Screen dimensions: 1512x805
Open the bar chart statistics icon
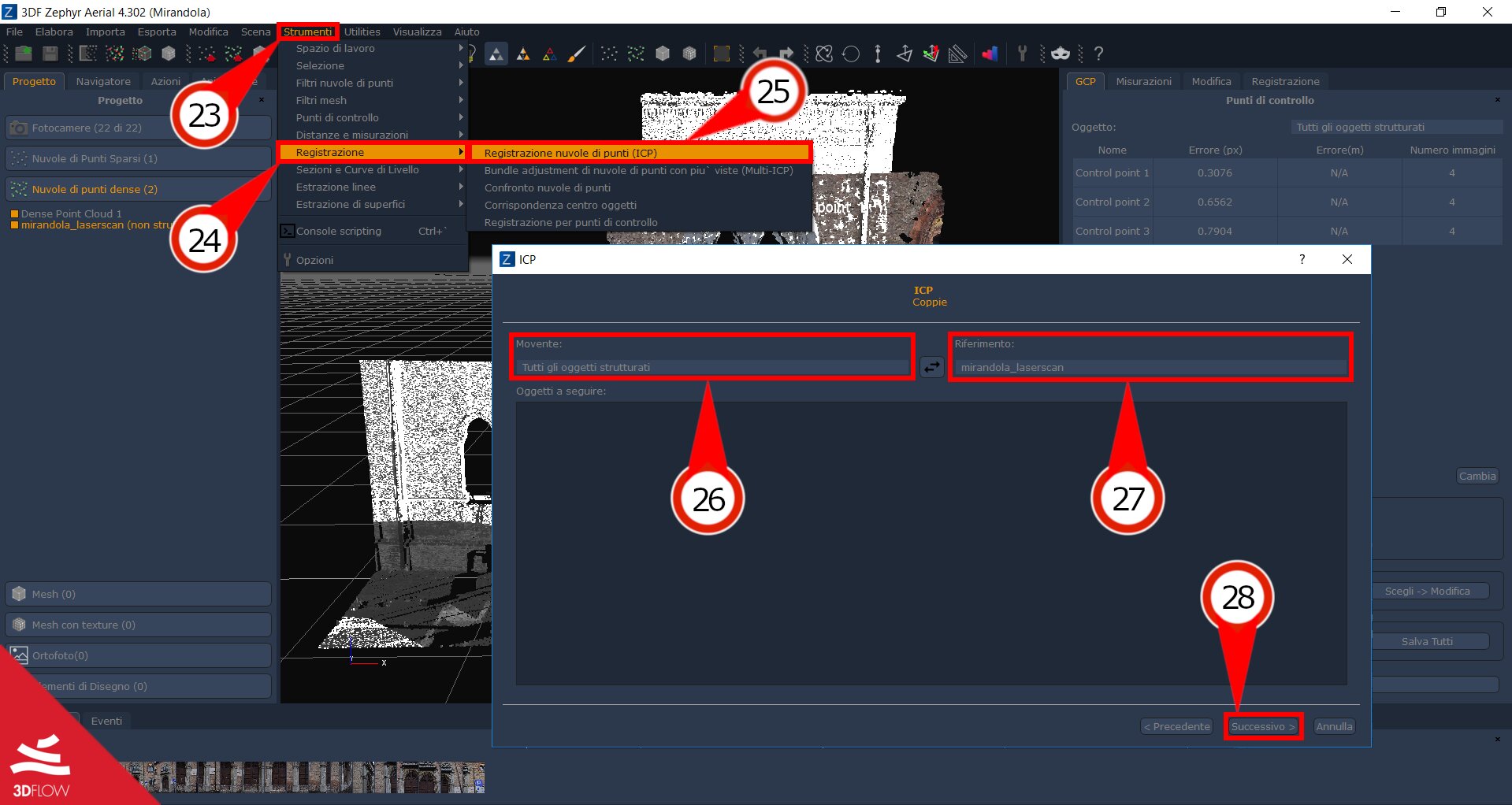tap(990, 54)
